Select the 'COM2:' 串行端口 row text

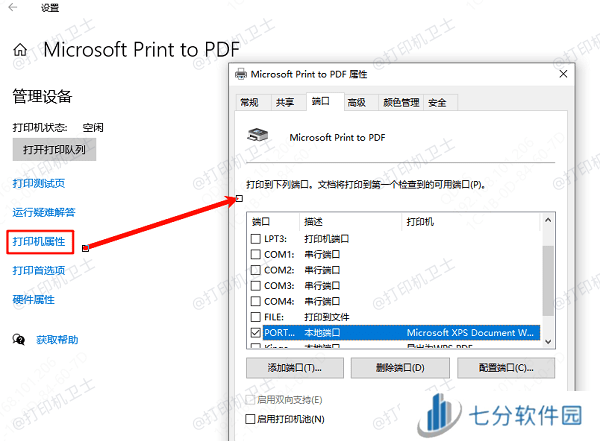tap(302, 270)
